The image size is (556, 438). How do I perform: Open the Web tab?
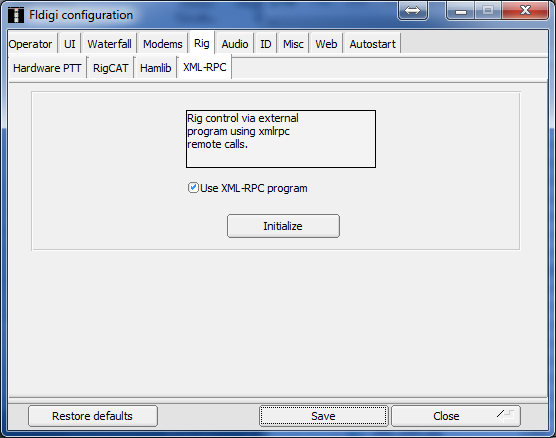326,44
